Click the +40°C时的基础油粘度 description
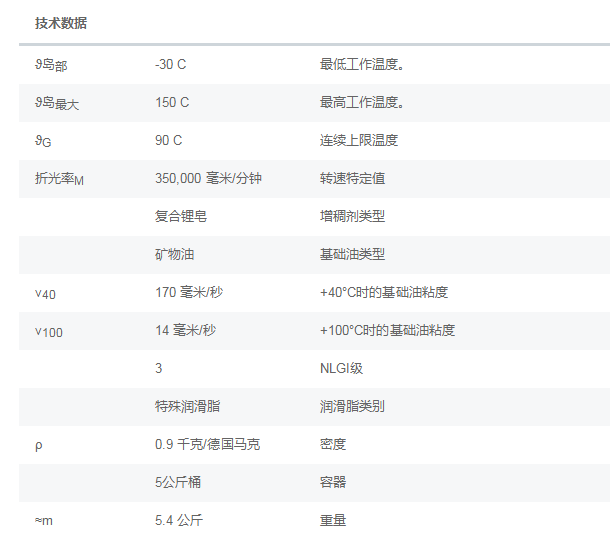 coord(384,292)
